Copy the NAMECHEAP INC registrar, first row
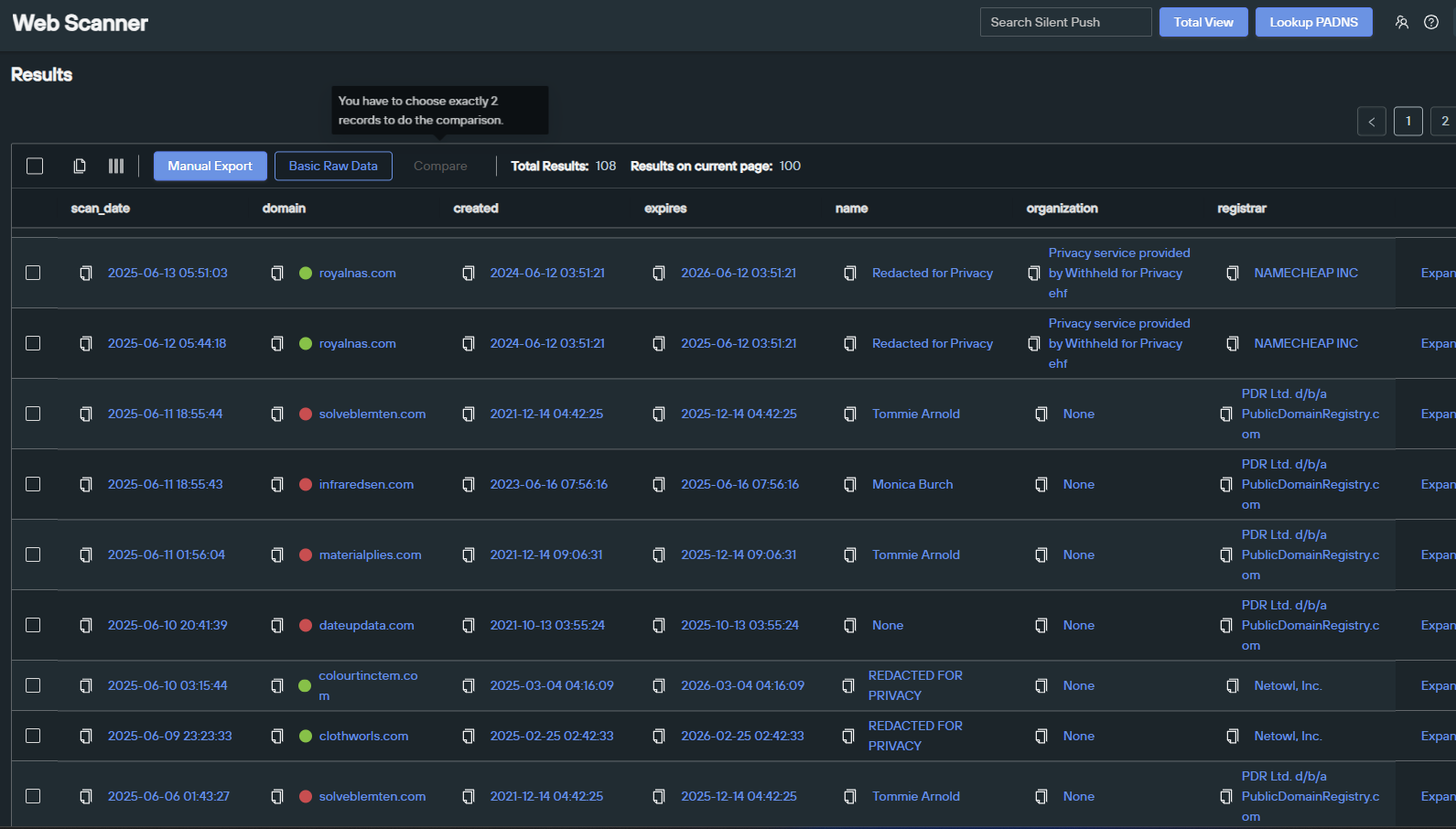This screenshot has width=1456, height=829. (x=1233, y=274)
